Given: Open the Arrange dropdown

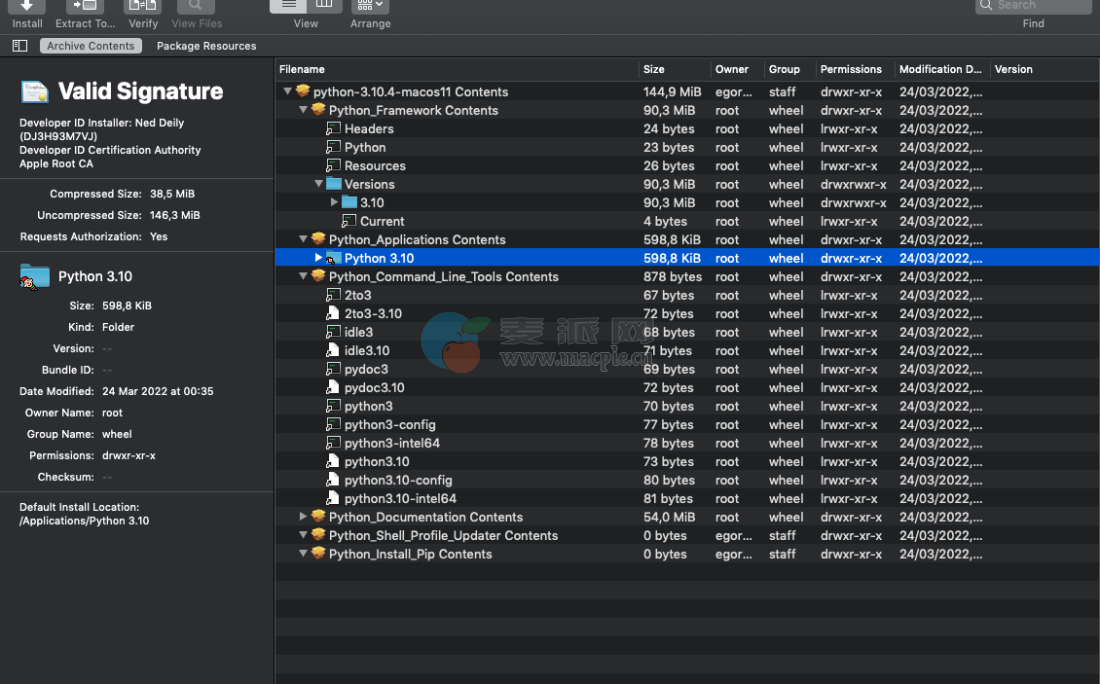Looking at the screenshot, I should [370, 6].
